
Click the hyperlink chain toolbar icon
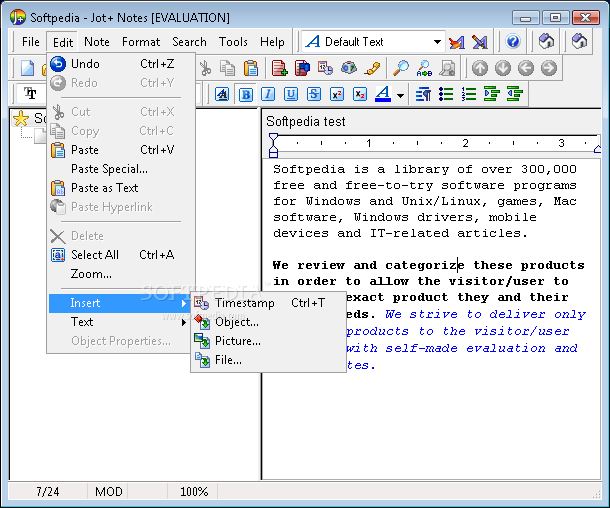pos(372,68)
